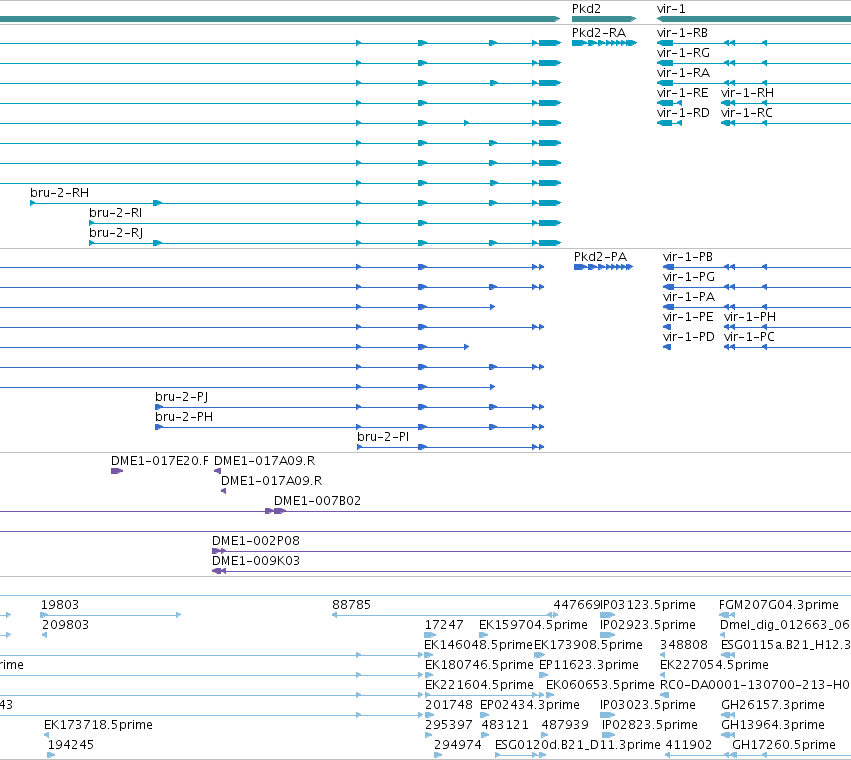
Task: Select the bru-2-RJ transcript label
Action: [x=116, y=233]
